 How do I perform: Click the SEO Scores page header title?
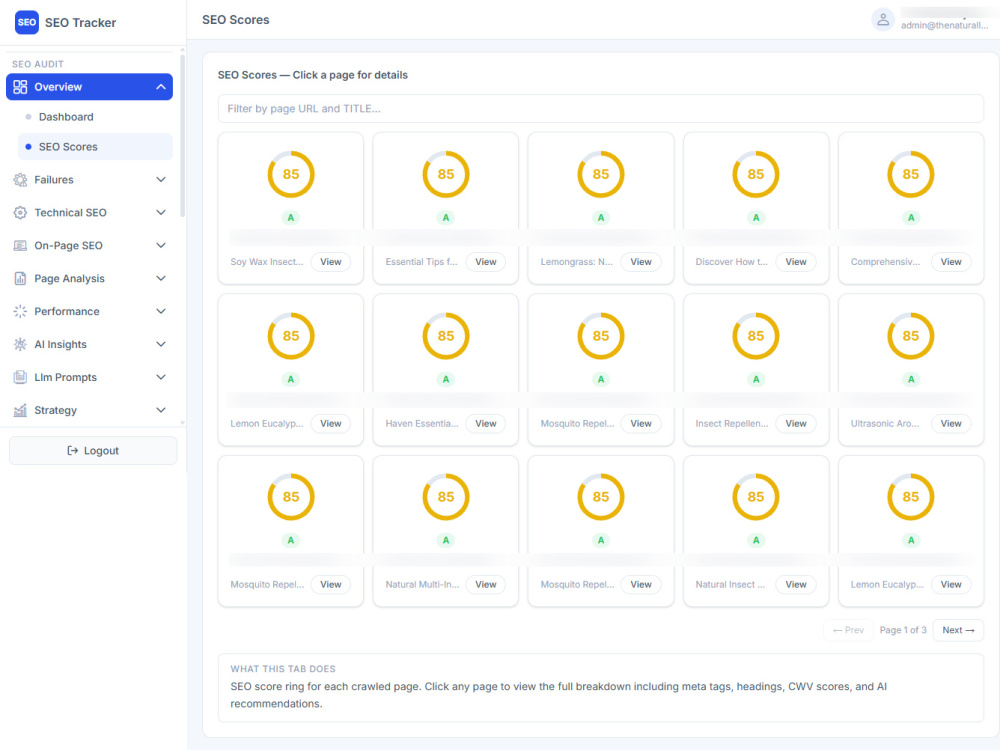tap(236, 20)
